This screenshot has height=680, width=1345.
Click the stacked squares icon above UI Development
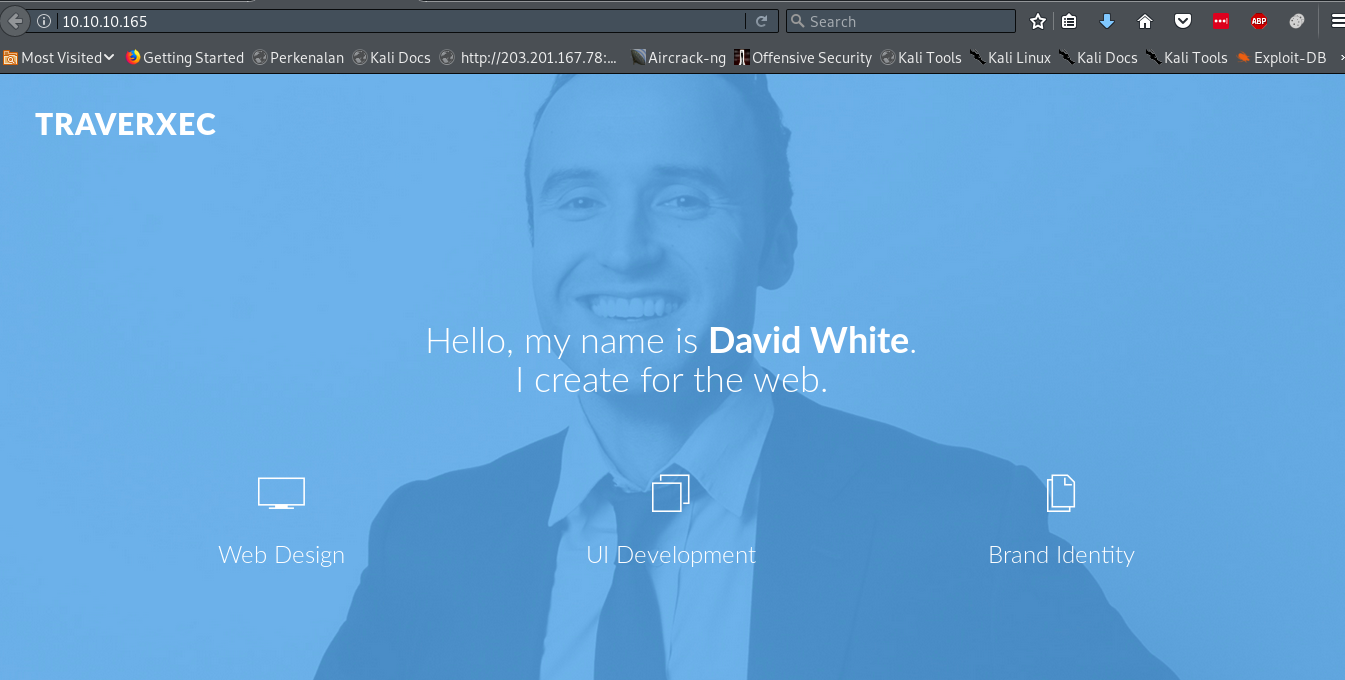pos(671,493)
